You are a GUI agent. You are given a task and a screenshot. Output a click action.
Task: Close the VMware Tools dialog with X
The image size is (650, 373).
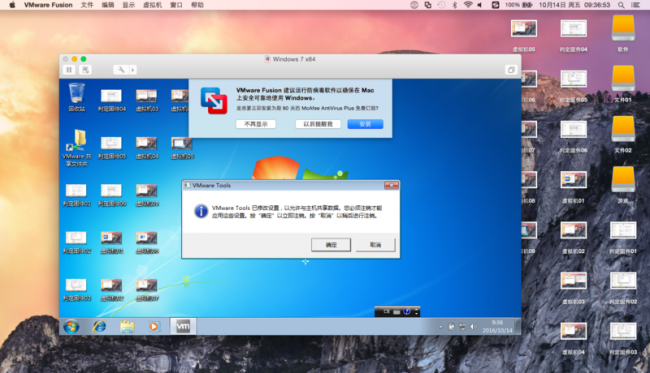(x=391, y=185)
